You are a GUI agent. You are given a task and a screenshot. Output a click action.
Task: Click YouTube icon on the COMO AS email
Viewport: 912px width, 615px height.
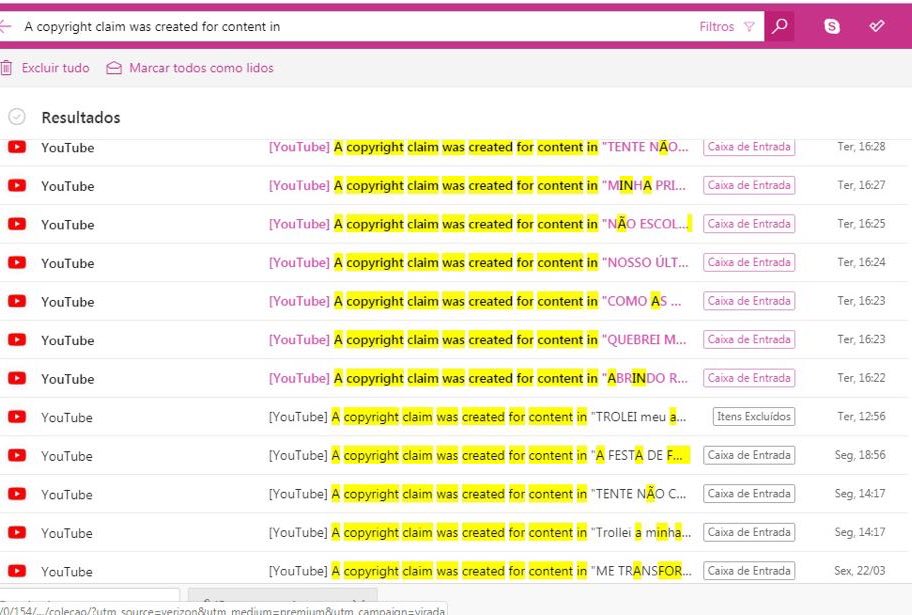coord(17,301)
